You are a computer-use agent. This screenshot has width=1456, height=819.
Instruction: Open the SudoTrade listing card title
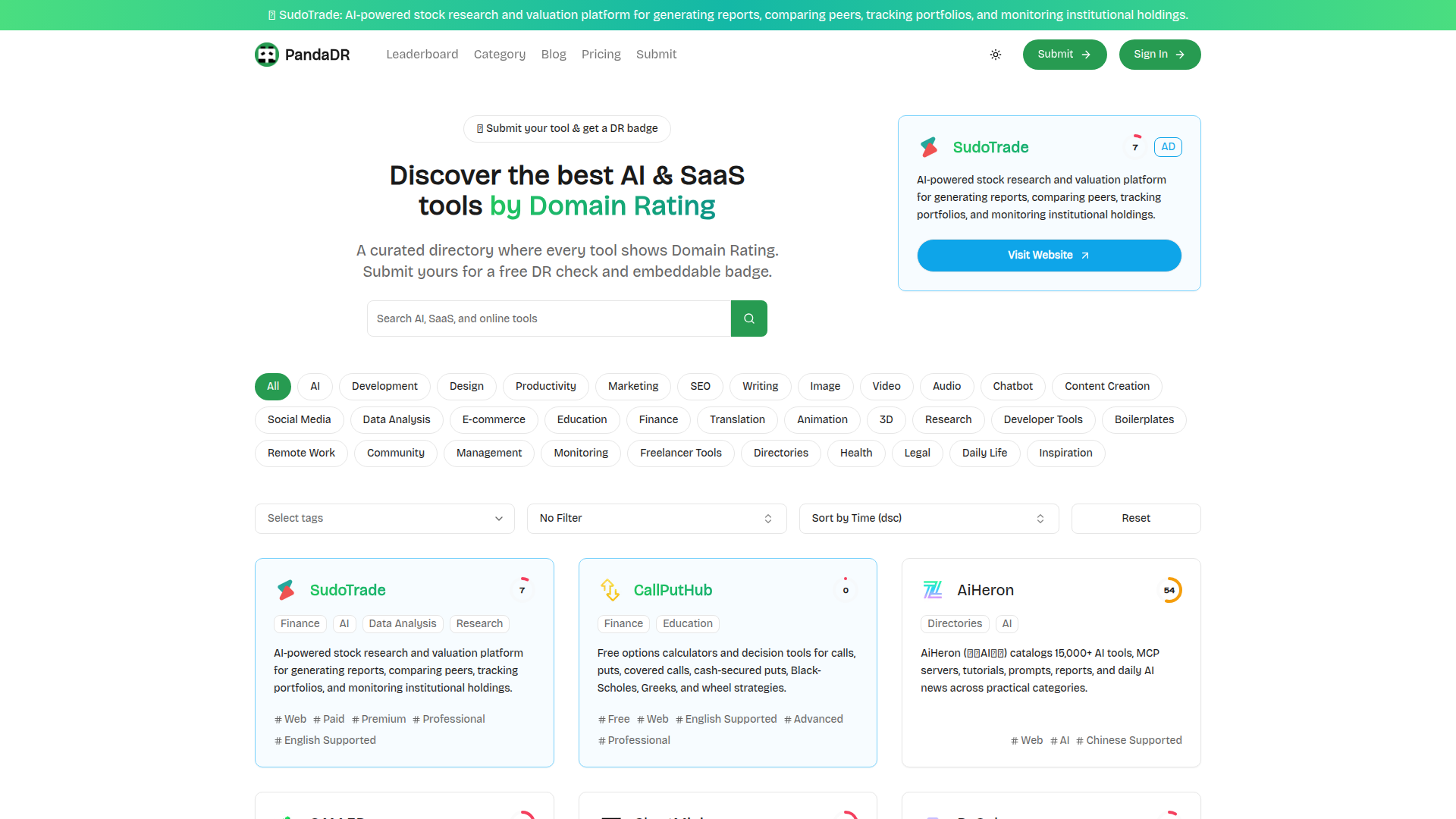point(348,590)
